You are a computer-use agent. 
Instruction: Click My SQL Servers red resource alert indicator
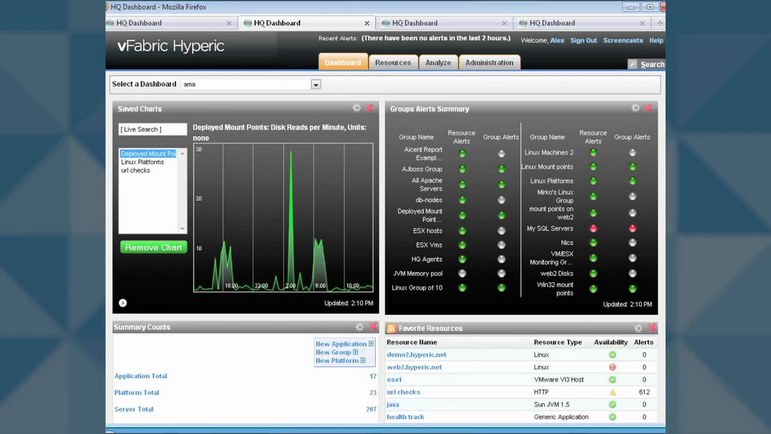[593, 228]
